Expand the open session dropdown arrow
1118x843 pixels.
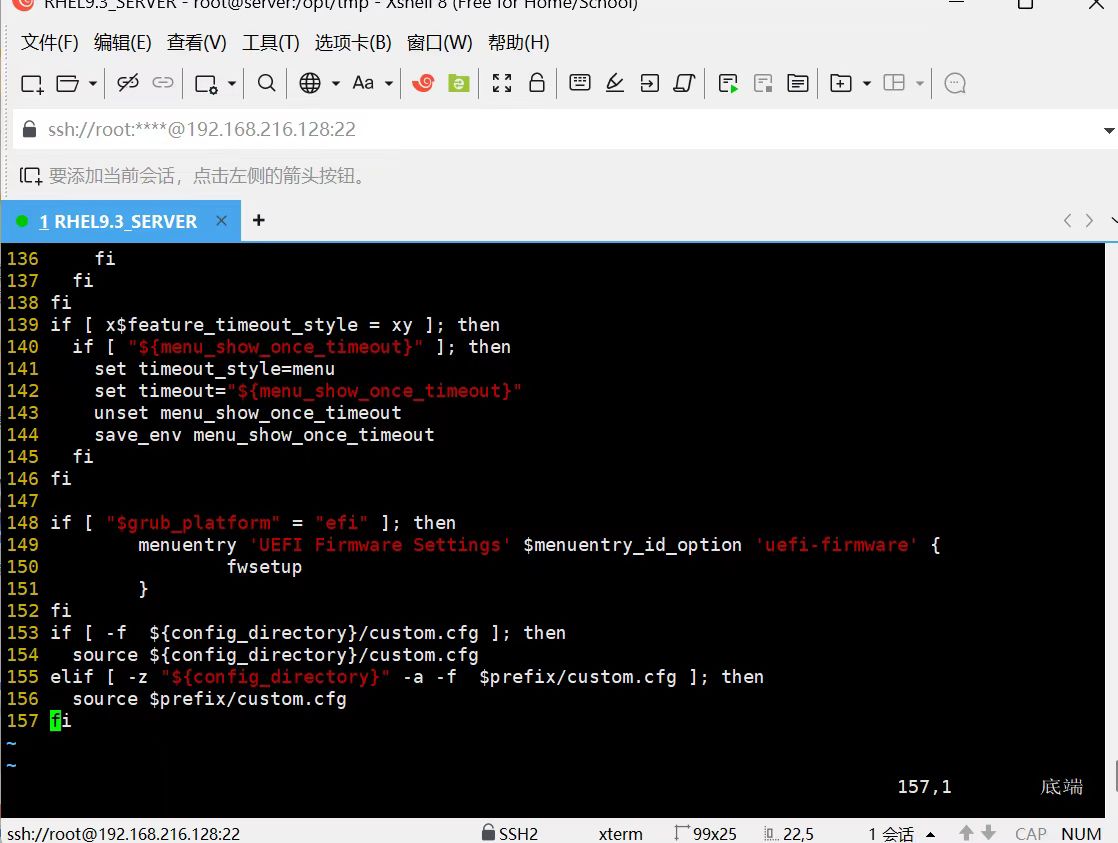[92, 83]
